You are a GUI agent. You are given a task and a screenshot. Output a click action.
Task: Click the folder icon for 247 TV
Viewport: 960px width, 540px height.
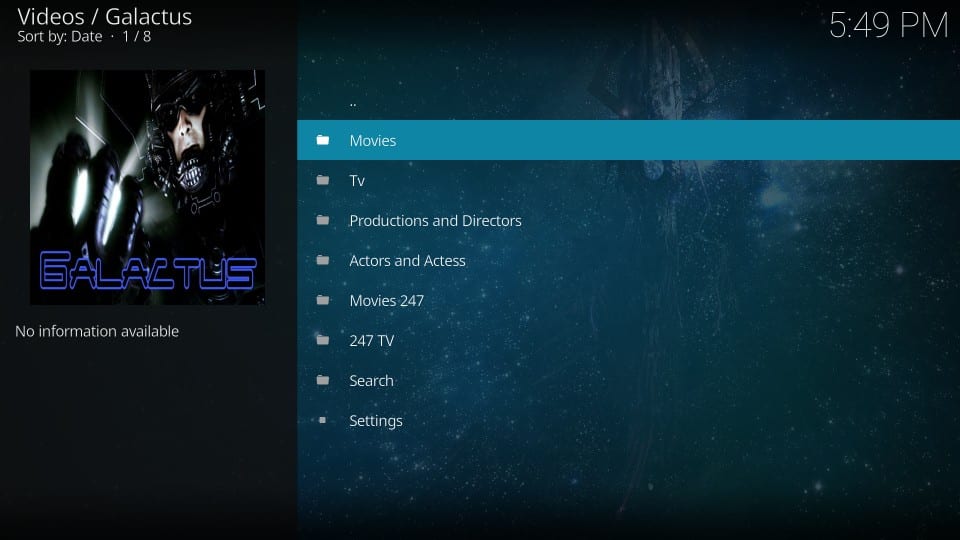pos(323,340)
